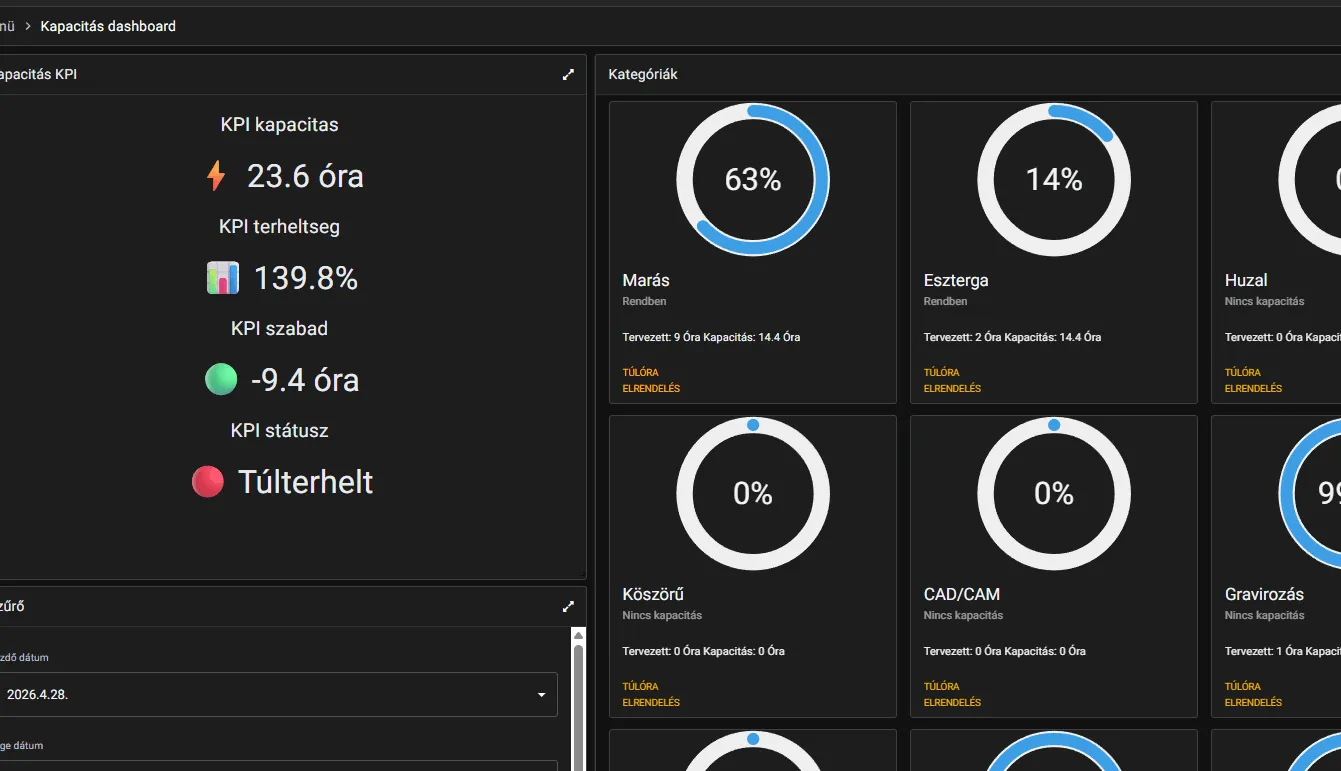
Task: Click Túlóra elrendelés in the Gravirozás card
Action: pos(1253,694)
